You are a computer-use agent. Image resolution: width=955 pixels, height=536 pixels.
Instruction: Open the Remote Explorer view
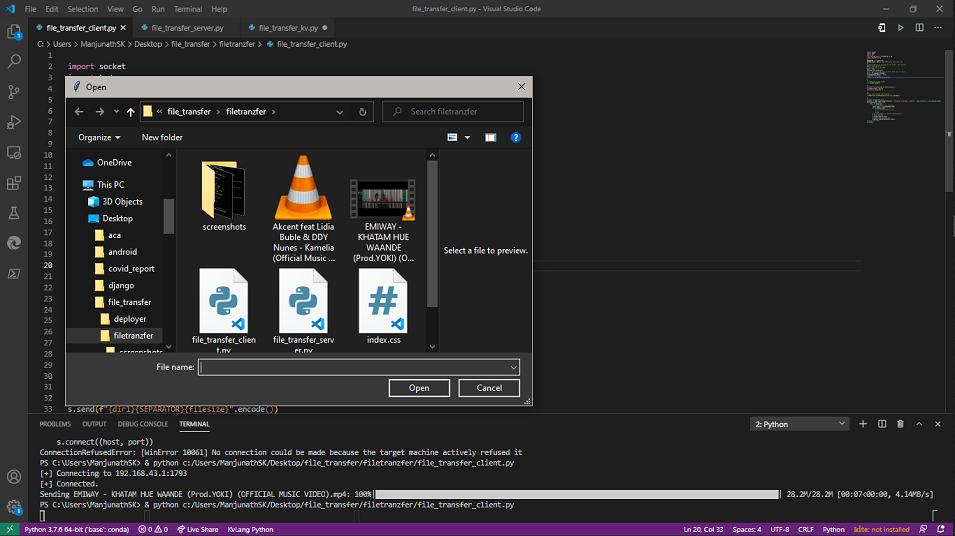click(x=14, y=152)
